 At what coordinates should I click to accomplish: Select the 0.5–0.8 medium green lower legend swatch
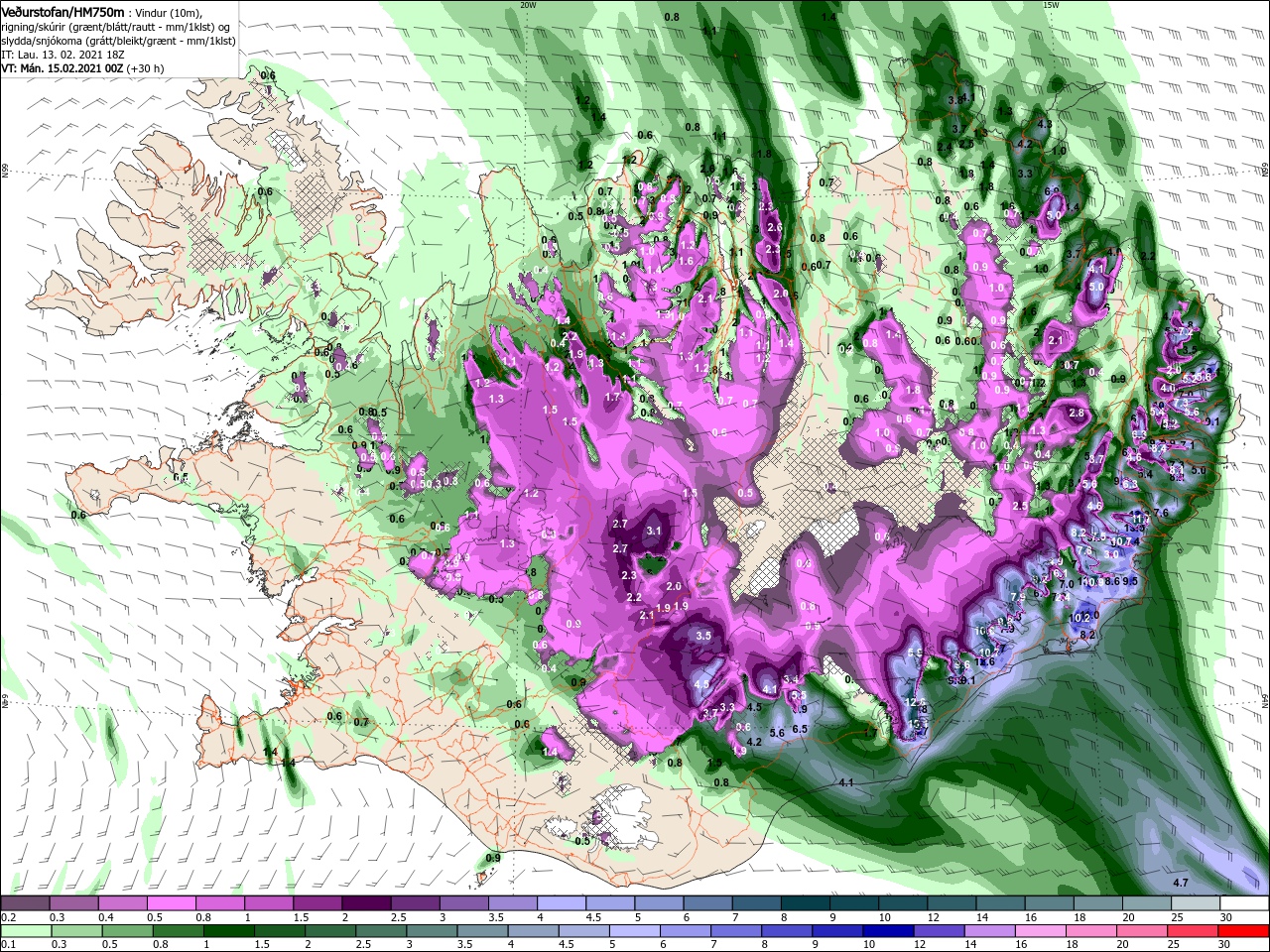127,930
